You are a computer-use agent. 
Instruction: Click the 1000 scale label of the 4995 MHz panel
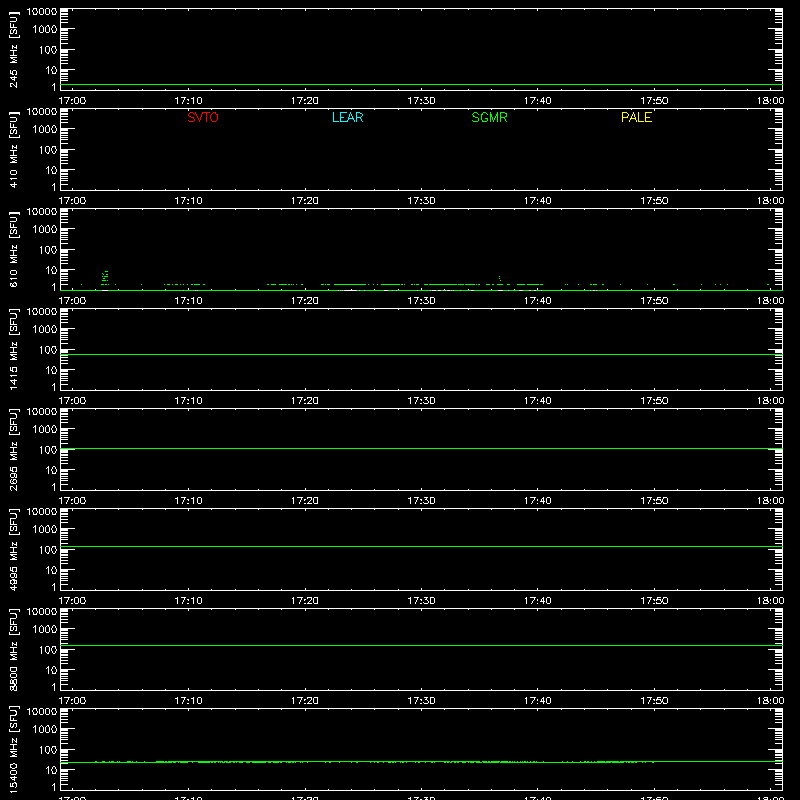[x=45, y=529]
